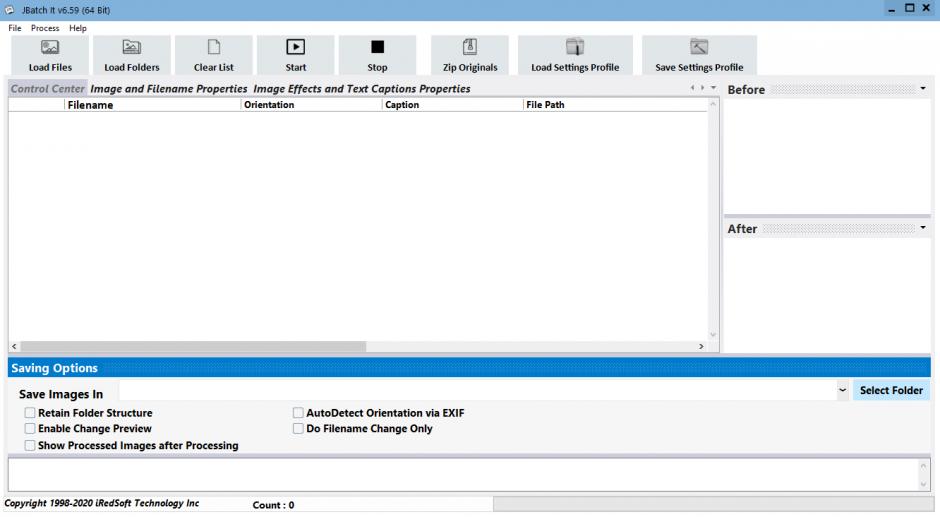Click the Zip Originals icon
This screenshot has width=940, height=517.
(470, 47)
